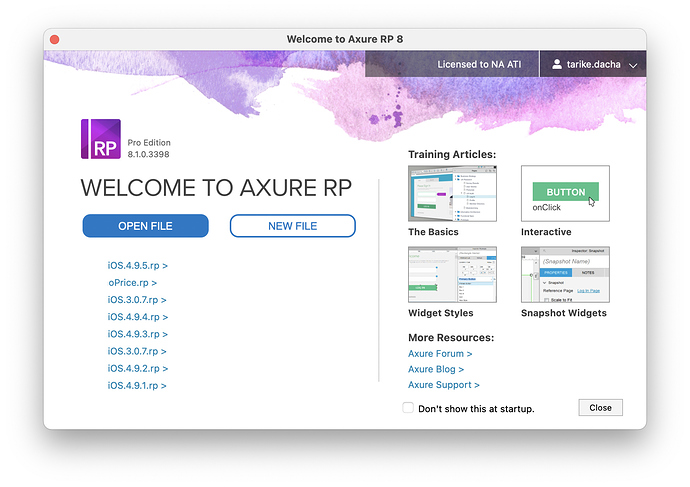Open recent file oPrice.rp
This screenshot has height=487, width=690.
[132, 283]
